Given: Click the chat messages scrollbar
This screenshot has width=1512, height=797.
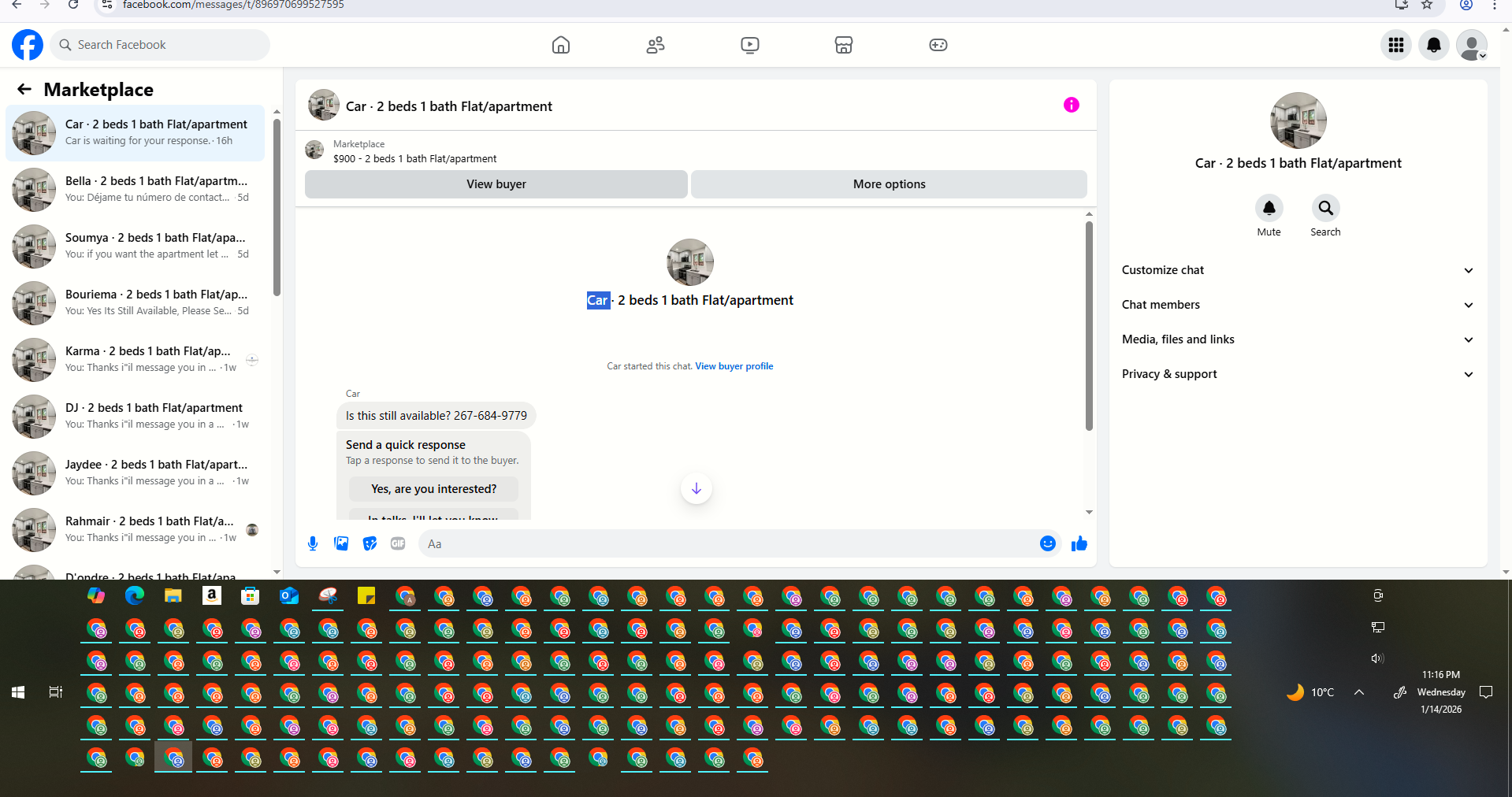Looking at the screenshot, I should pyautogui.click(x=1089, y=325).
